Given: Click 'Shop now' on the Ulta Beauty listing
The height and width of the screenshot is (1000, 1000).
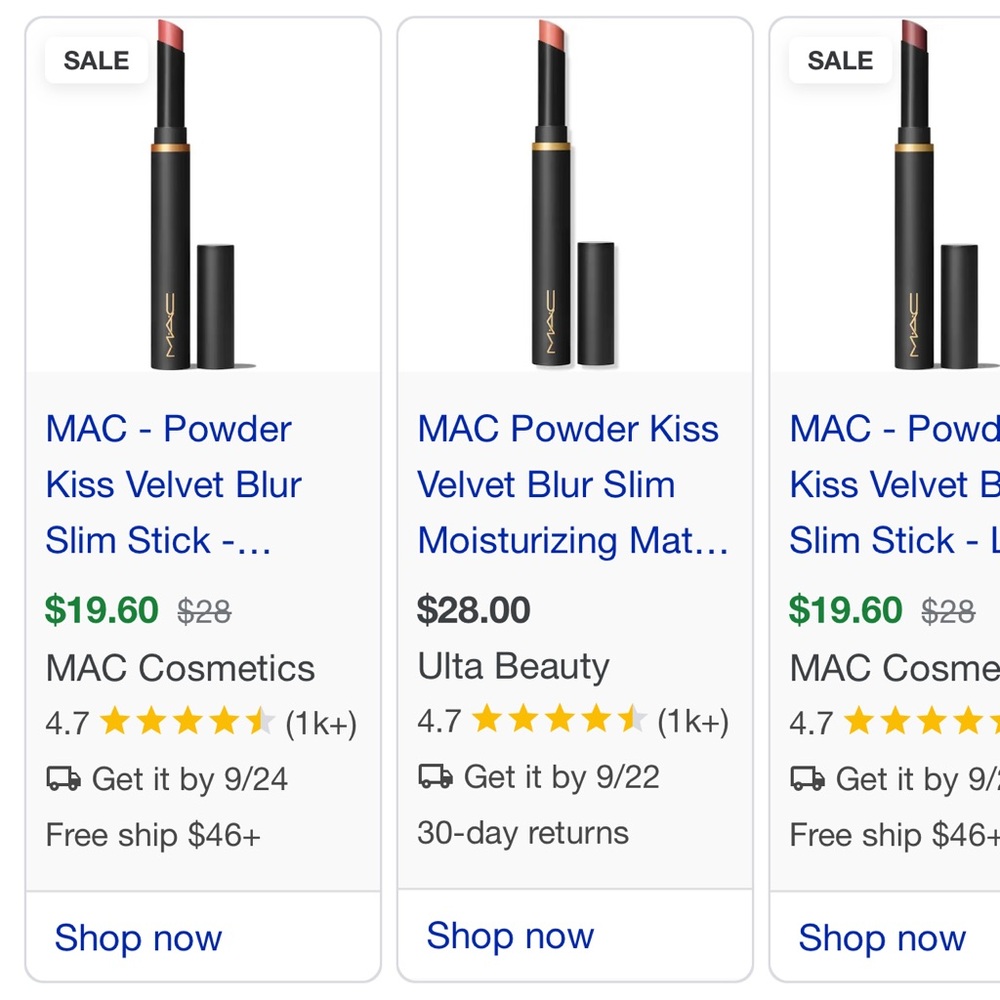Looking at the screenshot, I should point(511,936).
